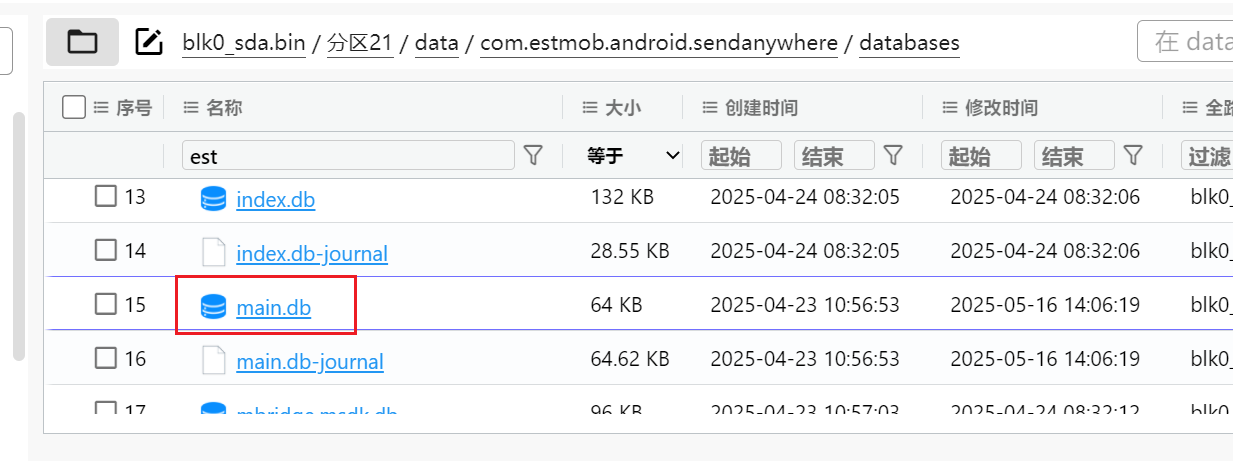Click the main.db database icon
The width and height of the screenshot is (1233, 461).
pyautogui.click(x=213, y=306)
